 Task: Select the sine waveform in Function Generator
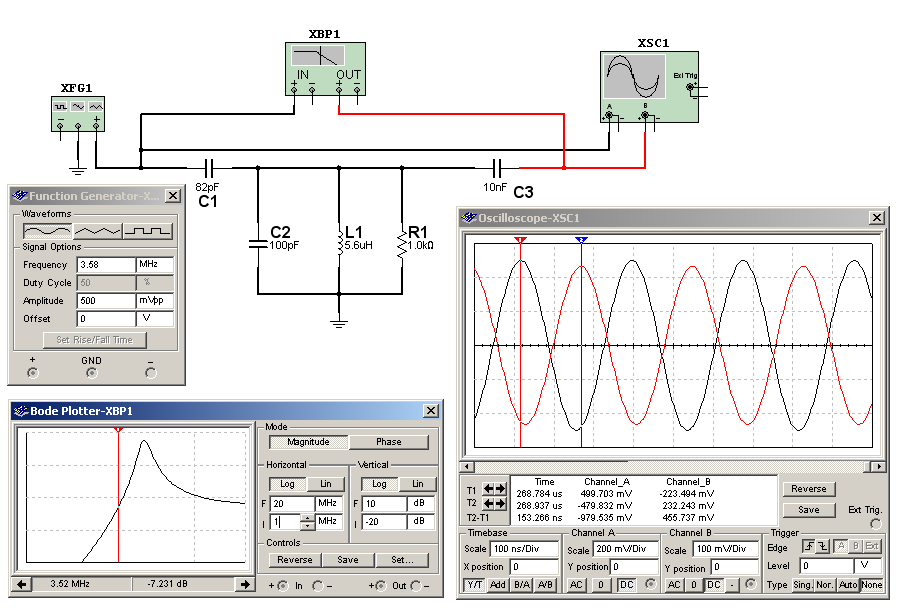(x=47, y=231)
